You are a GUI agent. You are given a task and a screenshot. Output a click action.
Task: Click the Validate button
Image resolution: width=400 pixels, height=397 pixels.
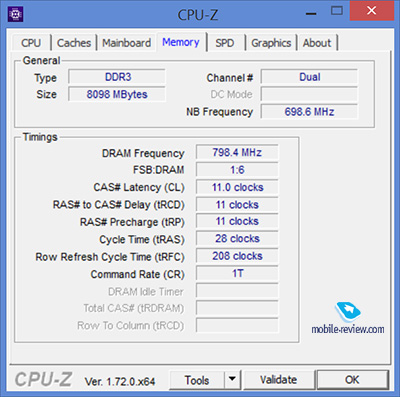point(279,380)
